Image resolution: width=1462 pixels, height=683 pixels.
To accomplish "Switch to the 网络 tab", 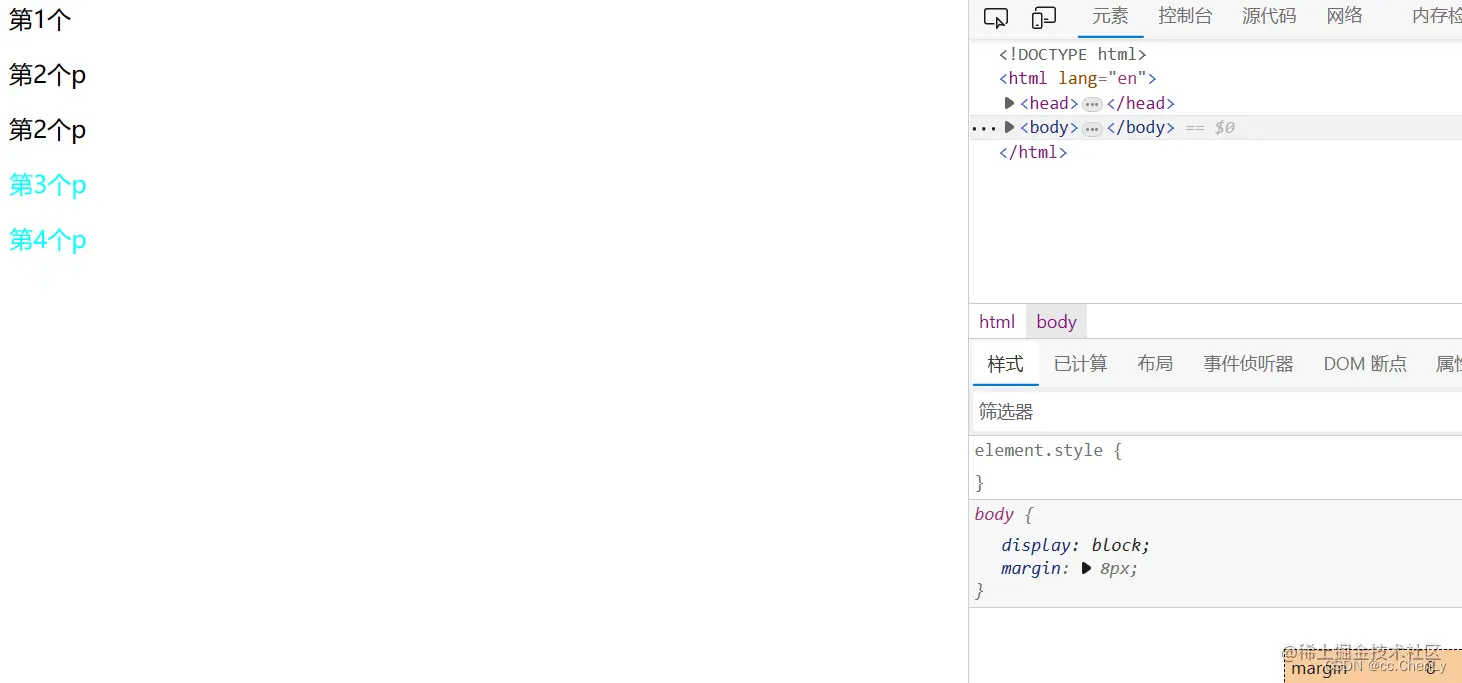I will (x=1345, y=16).
